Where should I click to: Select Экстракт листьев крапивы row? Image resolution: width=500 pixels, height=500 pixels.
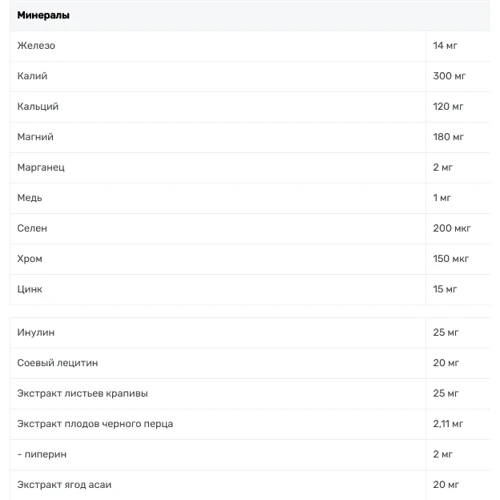pos(250,394)
